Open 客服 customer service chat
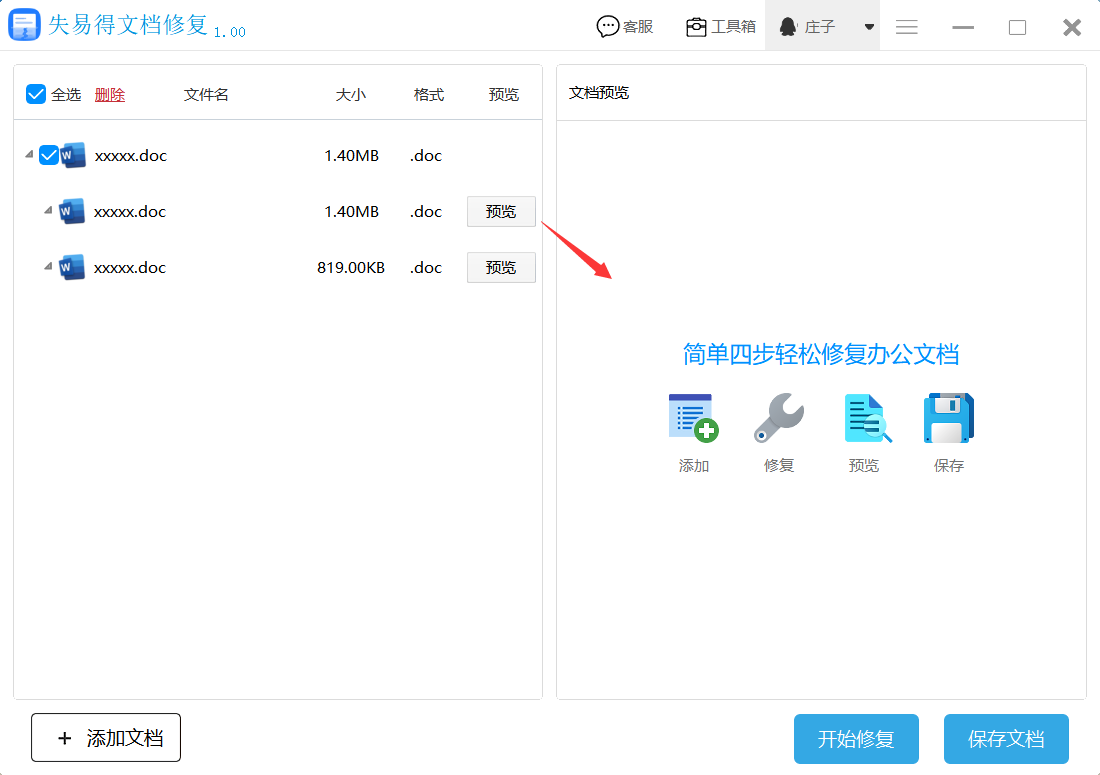This screenshot has width=1100, height=775. 624,26
